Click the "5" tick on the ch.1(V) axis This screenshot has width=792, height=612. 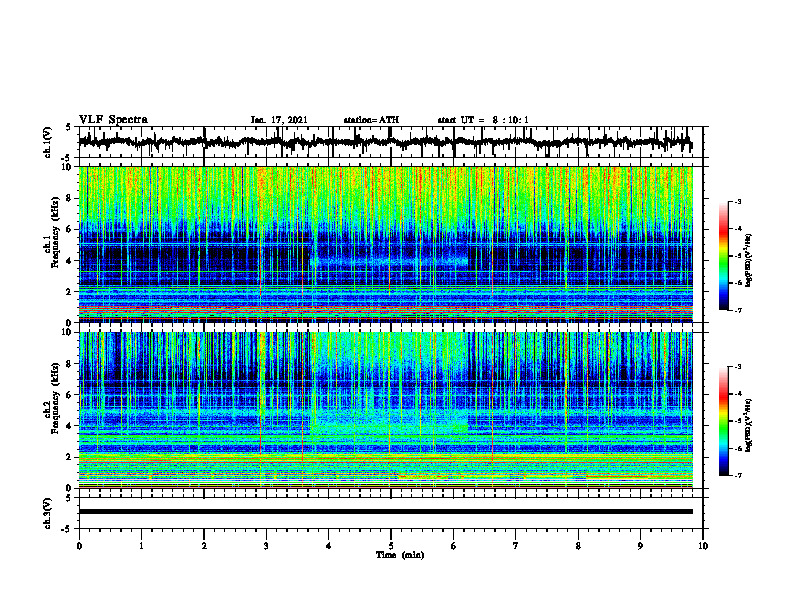point(69,127)
